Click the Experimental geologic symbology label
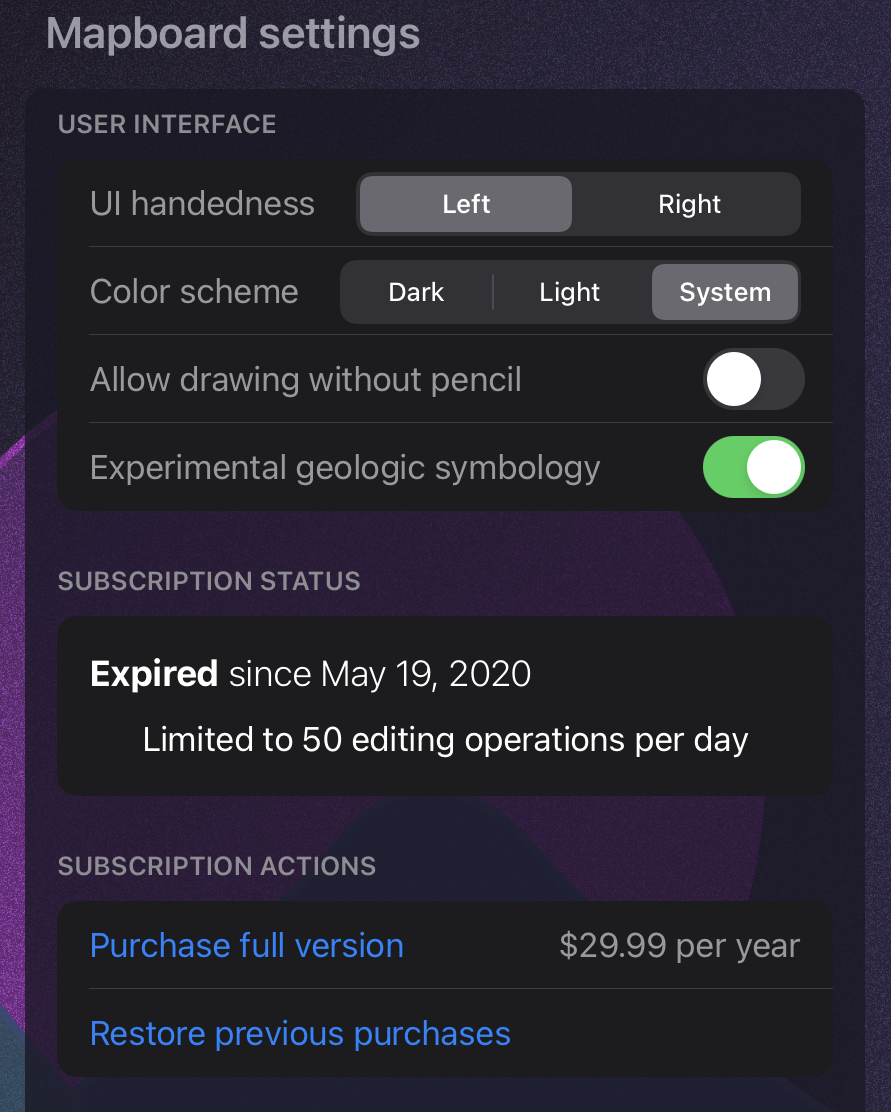 pyautogui.click(x=345, y=468)
